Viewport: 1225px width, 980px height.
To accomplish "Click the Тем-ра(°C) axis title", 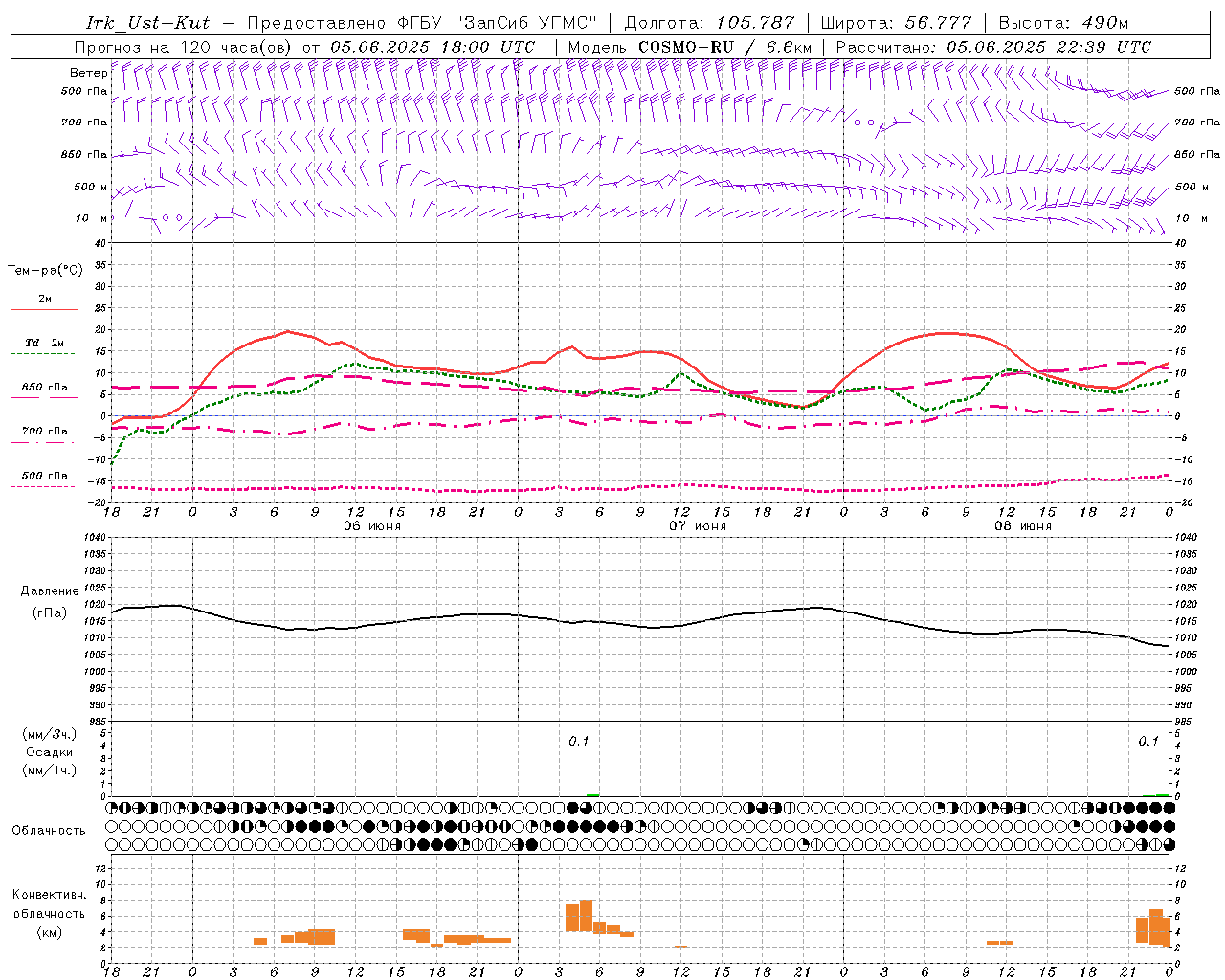I will click(45, 271).
